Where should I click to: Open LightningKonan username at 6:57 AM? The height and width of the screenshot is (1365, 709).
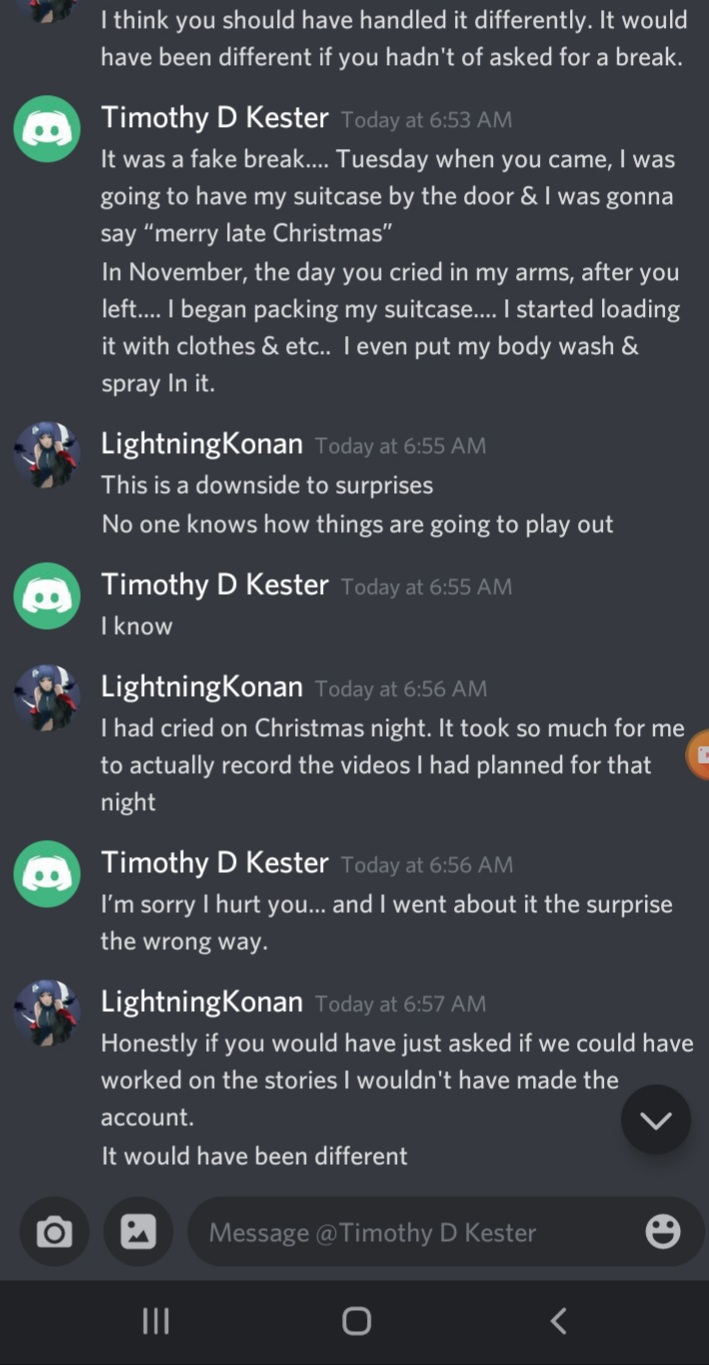[202, 1002]
